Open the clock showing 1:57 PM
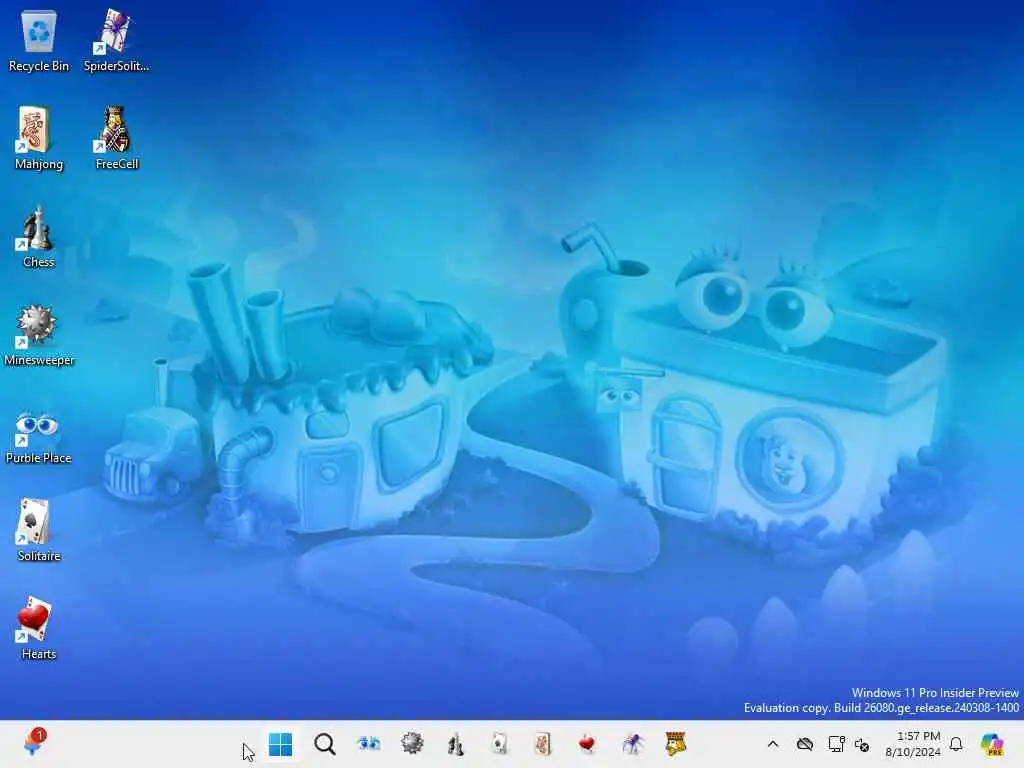 [x=913, y=744]
